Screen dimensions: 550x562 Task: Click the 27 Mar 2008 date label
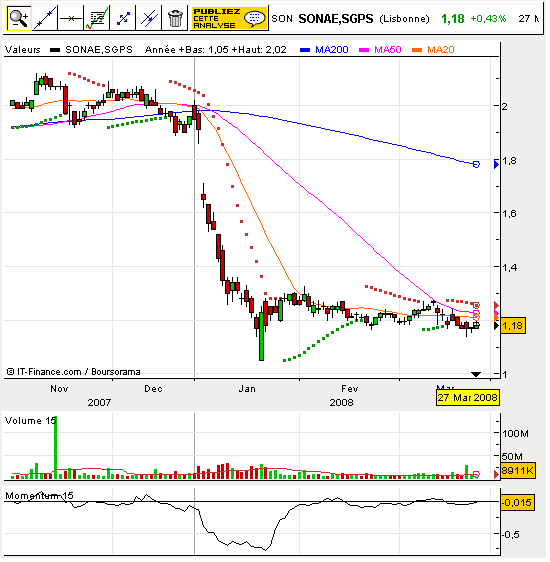click(x=468, y=398)
